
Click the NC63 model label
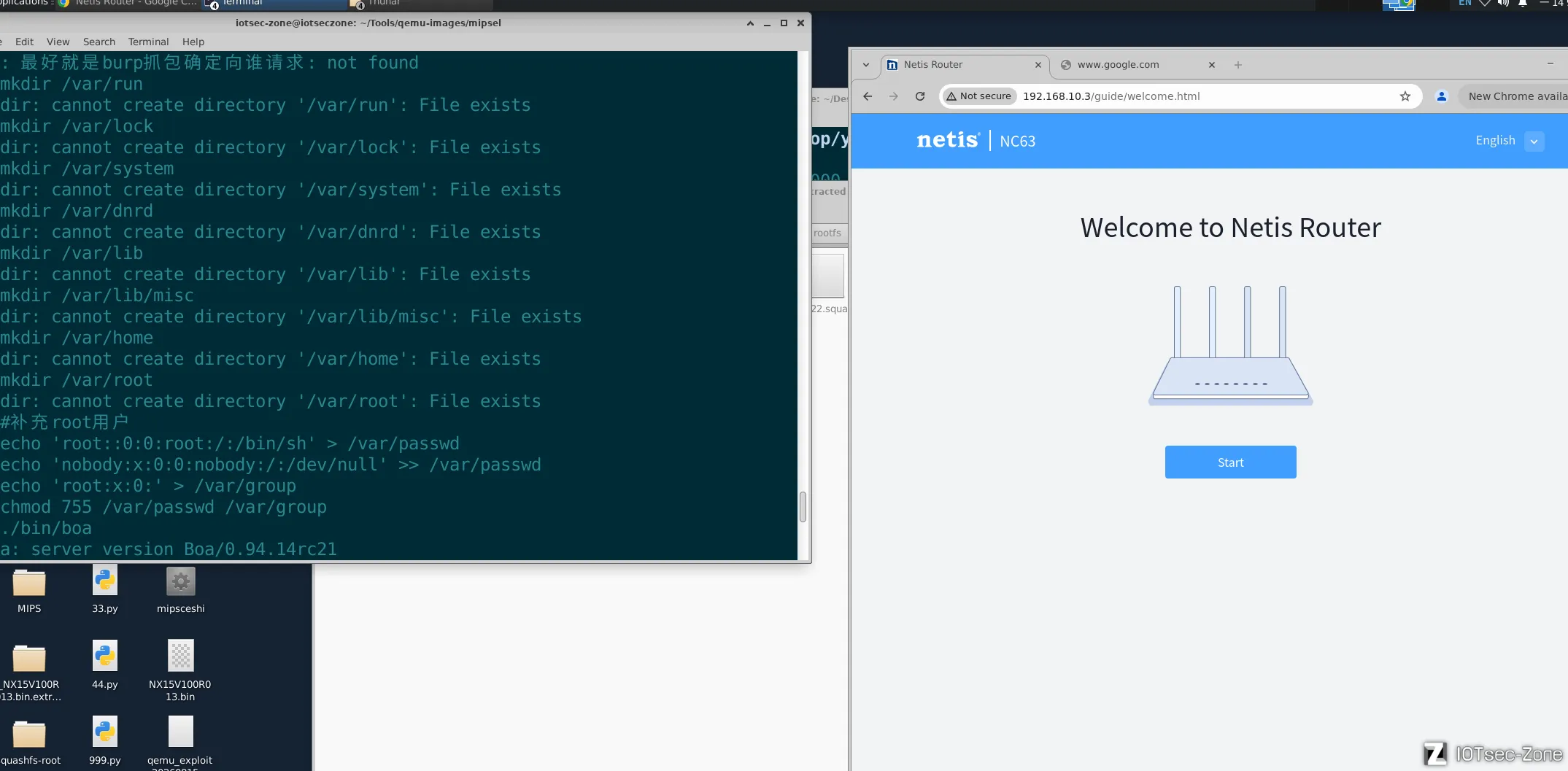pos(1018,141)
